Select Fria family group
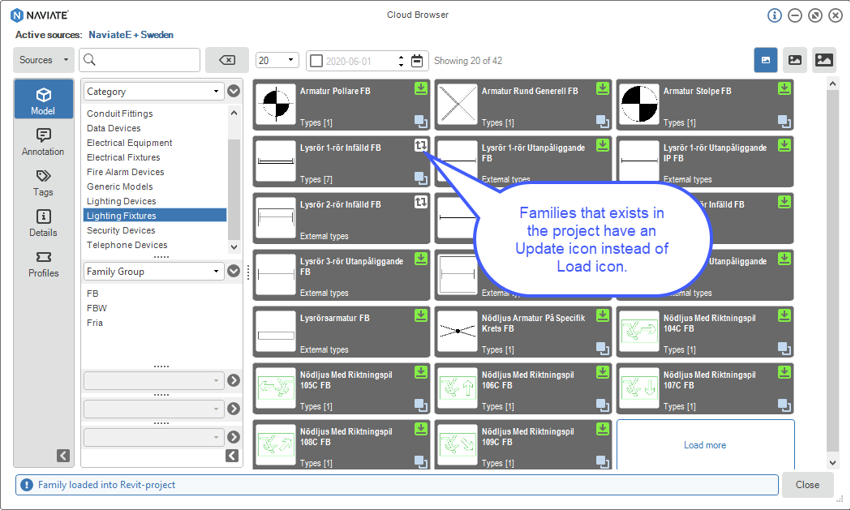850x510 pixels. pyautogui.click(x=95, y=322)
